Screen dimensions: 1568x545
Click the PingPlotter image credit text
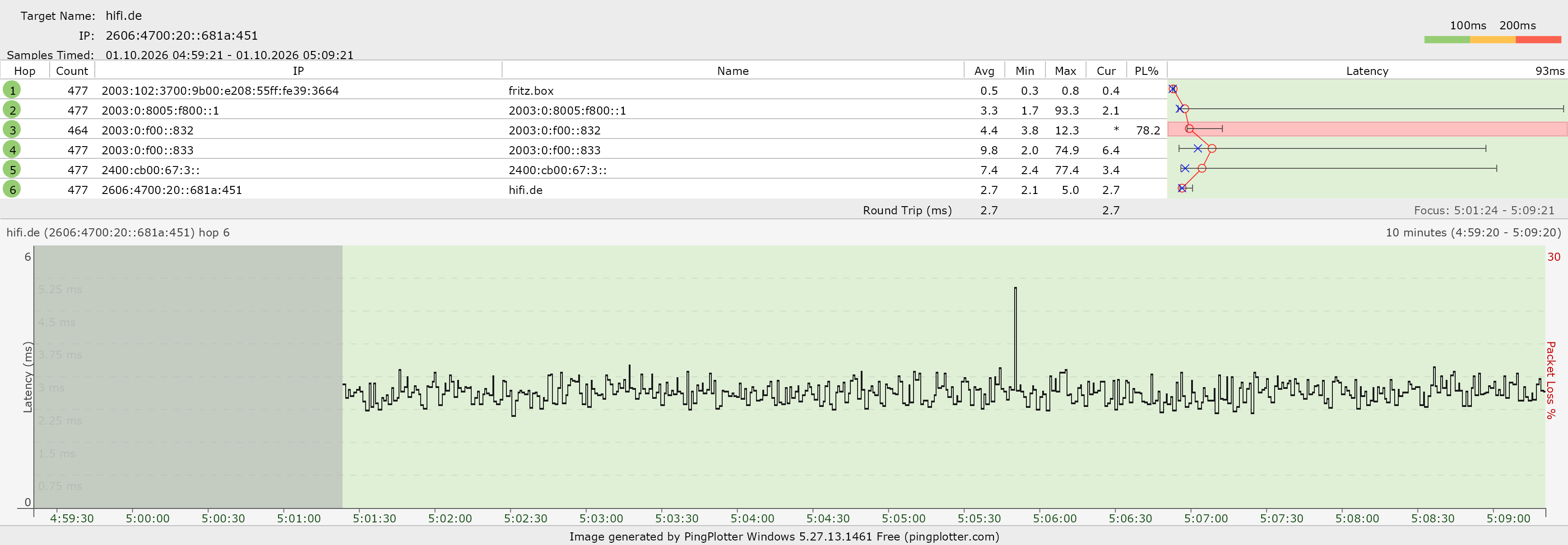click(x=784, y=536)
